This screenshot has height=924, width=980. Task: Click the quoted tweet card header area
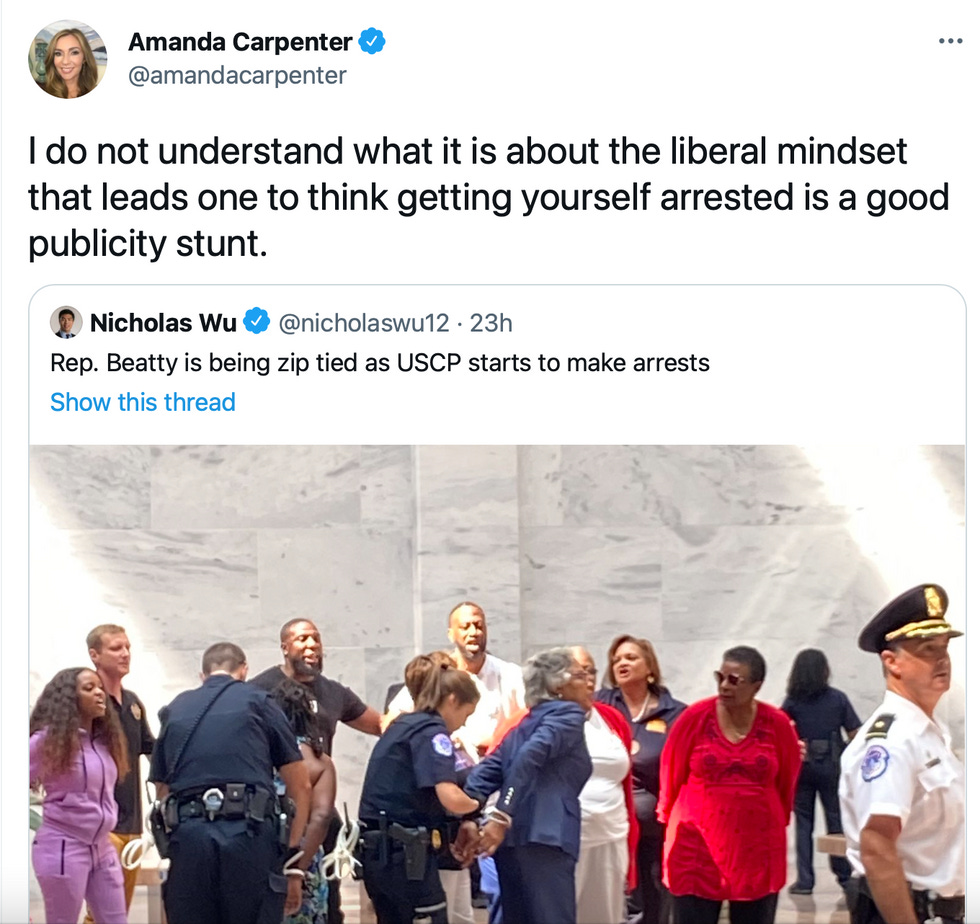coord(497,323)
